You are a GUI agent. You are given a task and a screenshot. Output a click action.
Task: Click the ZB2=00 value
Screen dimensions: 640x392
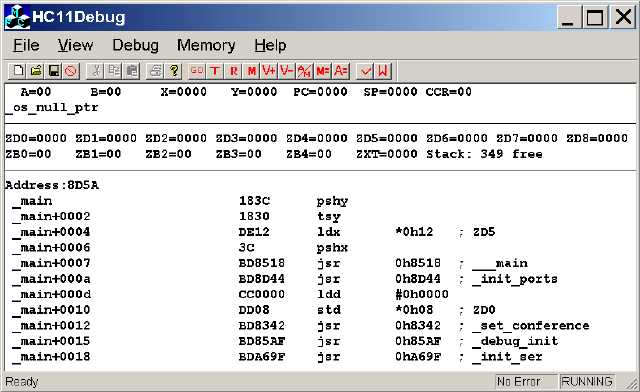click(x=169, y=154)
